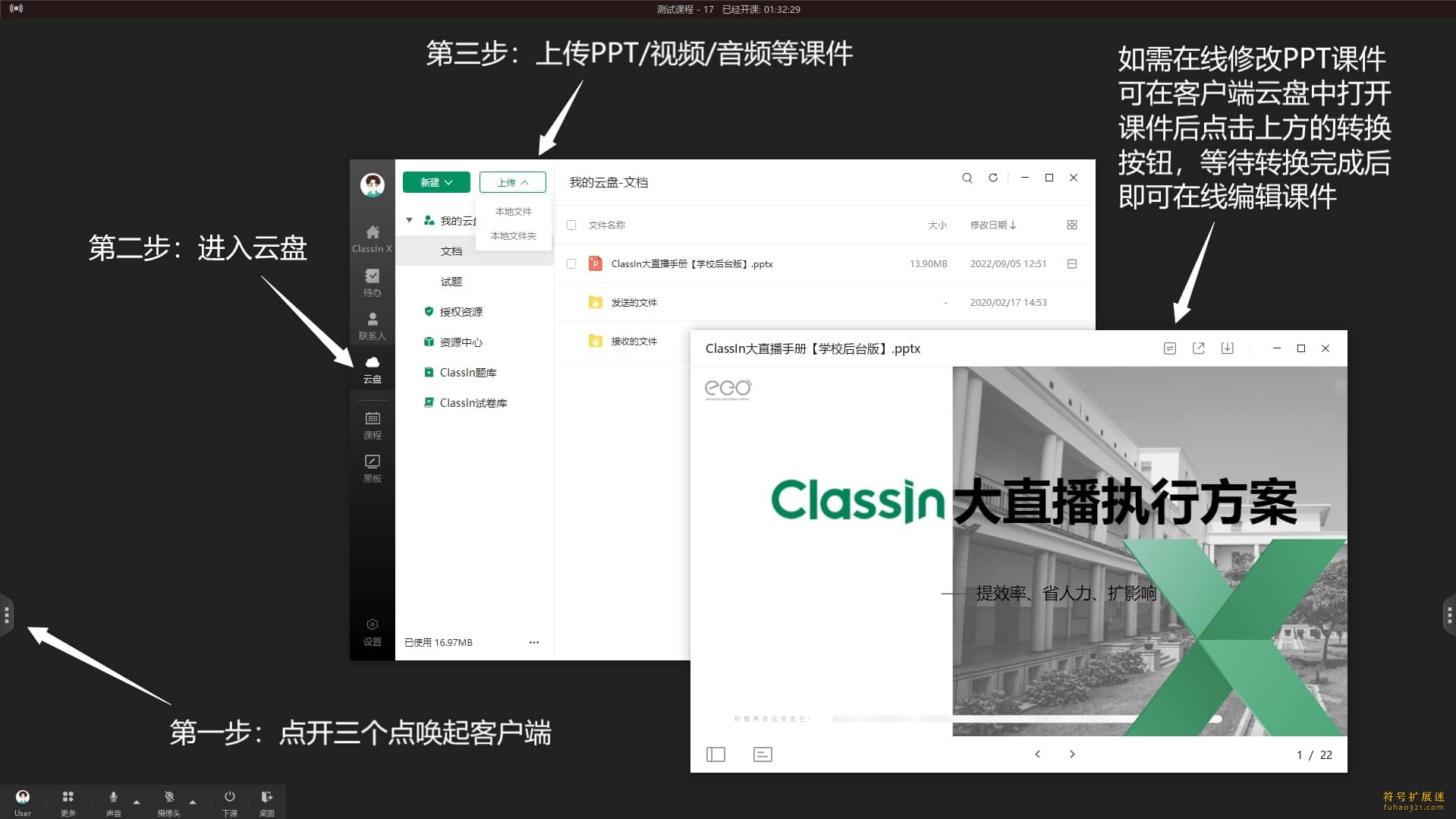Sort by 大小 column header
Image resolution: width=1456 pixels, height=819 pixels.
[938, 225]
